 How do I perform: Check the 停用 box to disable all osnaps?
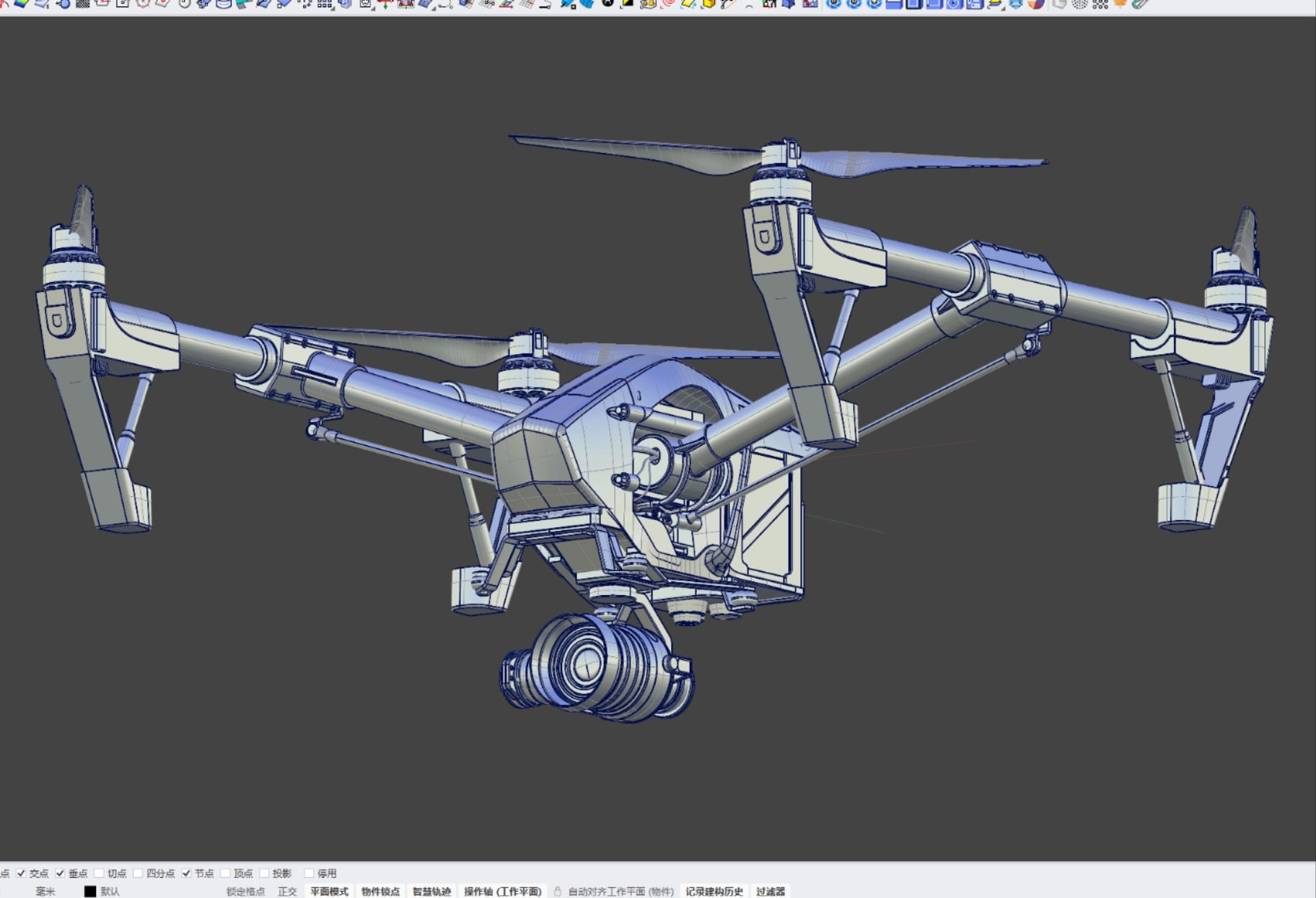tap(308, 872)
